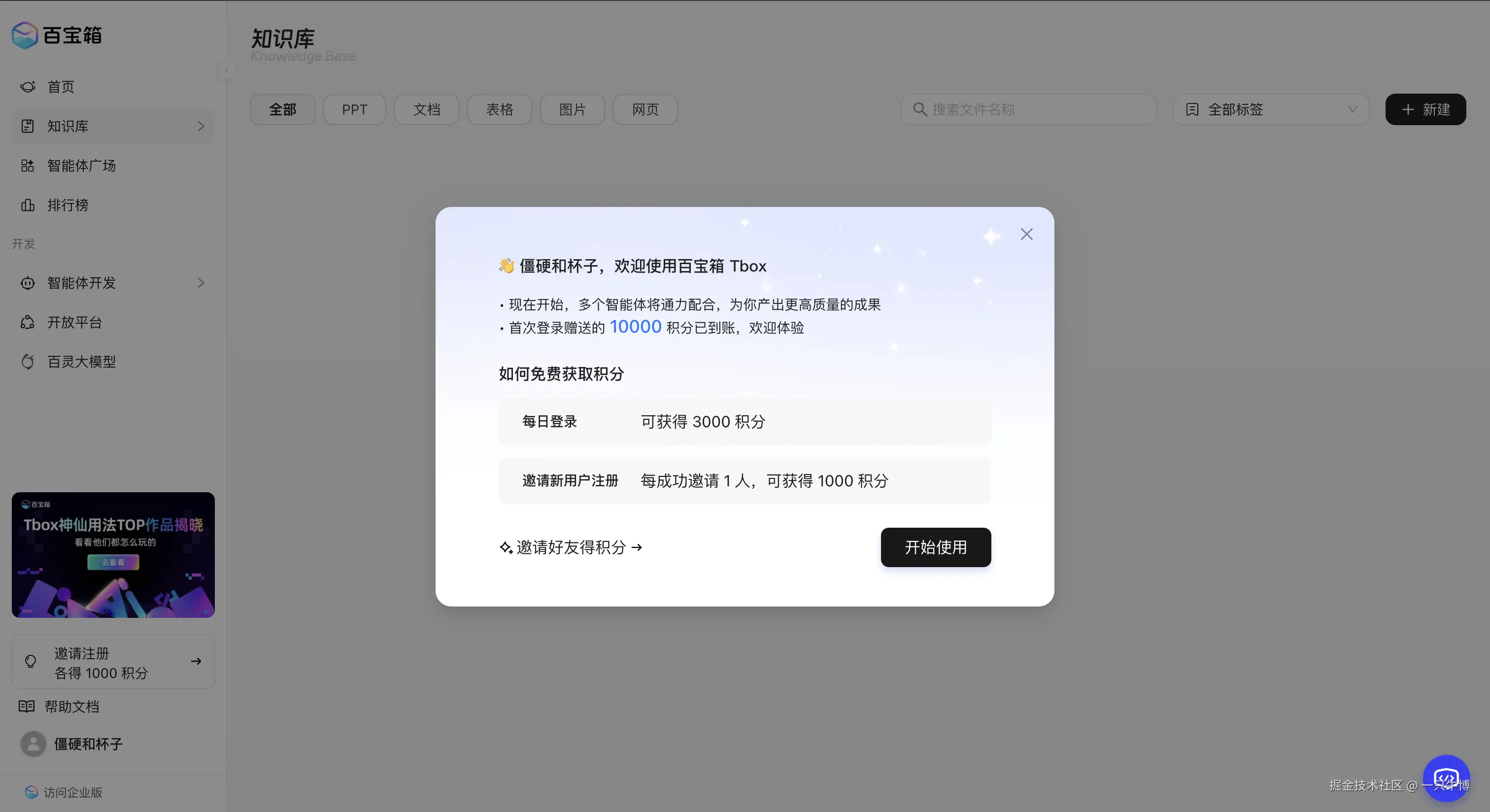Select 百灵大模型 in sidebar
This screenshot has height=812, width=1490.
(82, 362)
